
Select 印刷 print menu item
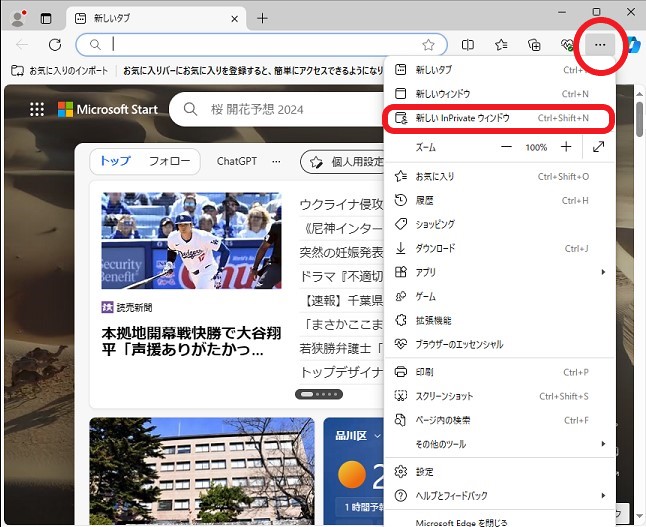coord(499,372)
